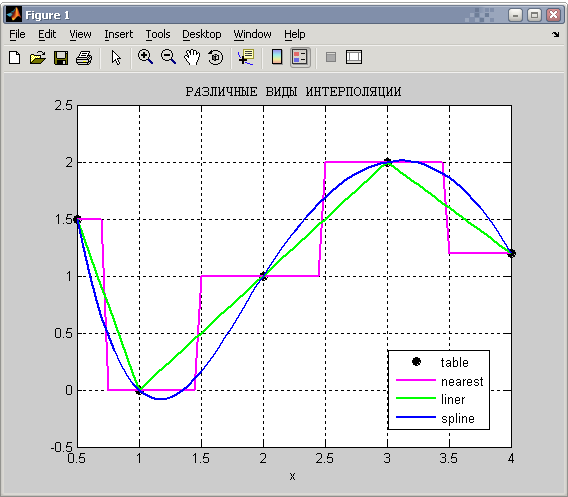The height and width of the screenshot is (497, 568).
Task: Activate the Zoom In magnifier tool
Action: 145,57
